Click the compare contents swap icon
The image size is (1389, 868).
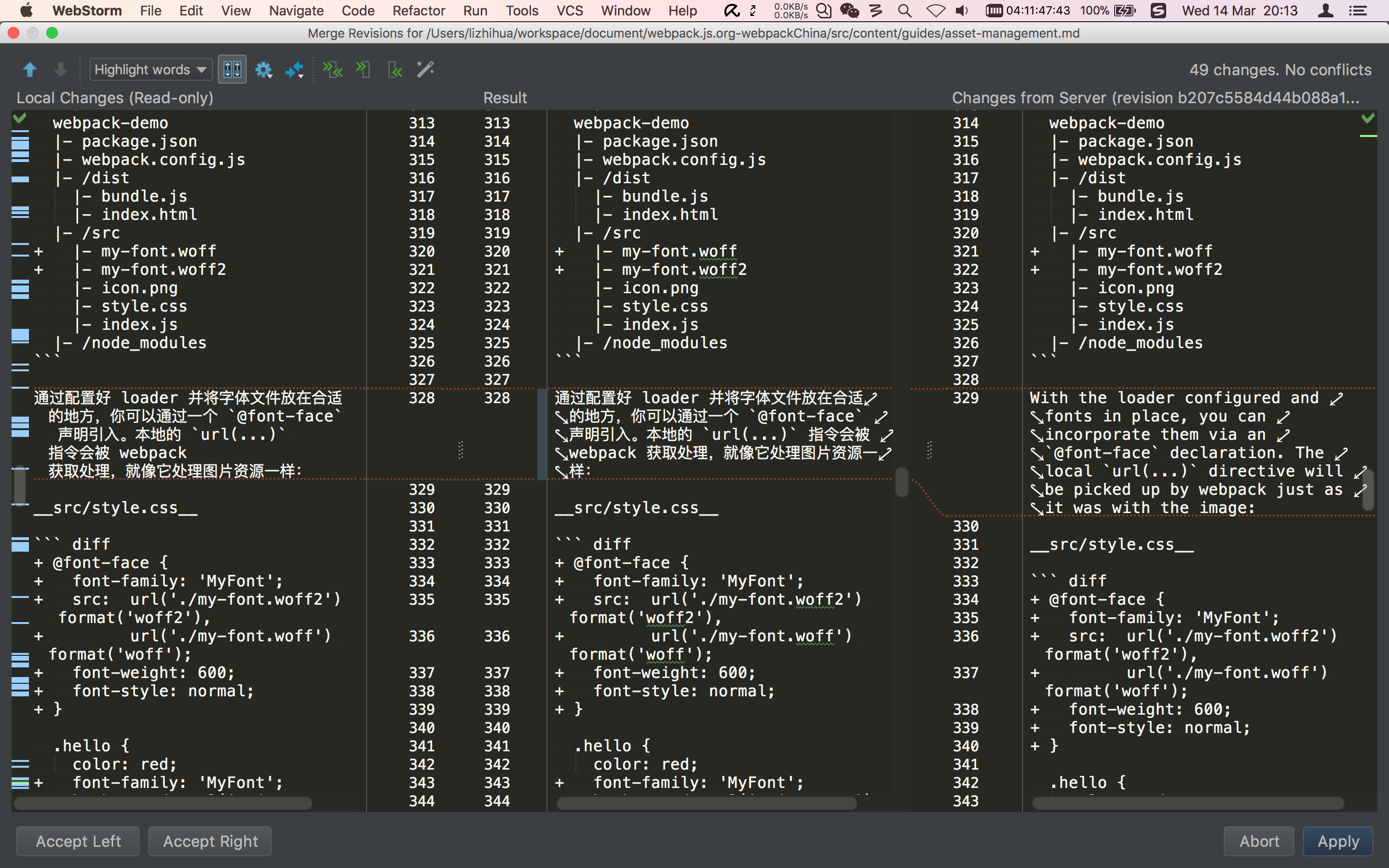pyautogui.click(x=294, y=69)
